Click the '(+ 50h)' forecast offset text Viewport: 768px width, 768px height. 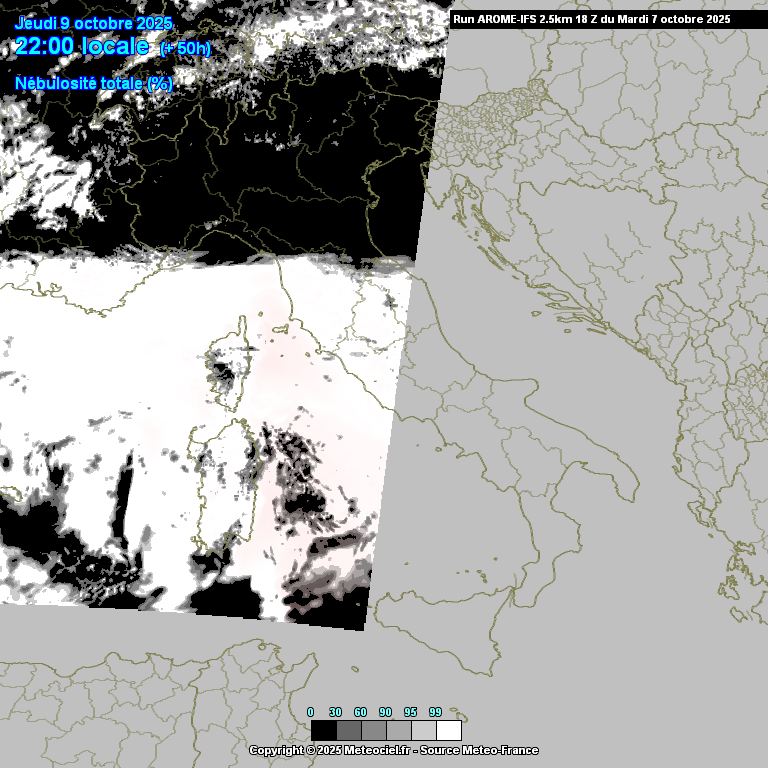pos(185,48)
